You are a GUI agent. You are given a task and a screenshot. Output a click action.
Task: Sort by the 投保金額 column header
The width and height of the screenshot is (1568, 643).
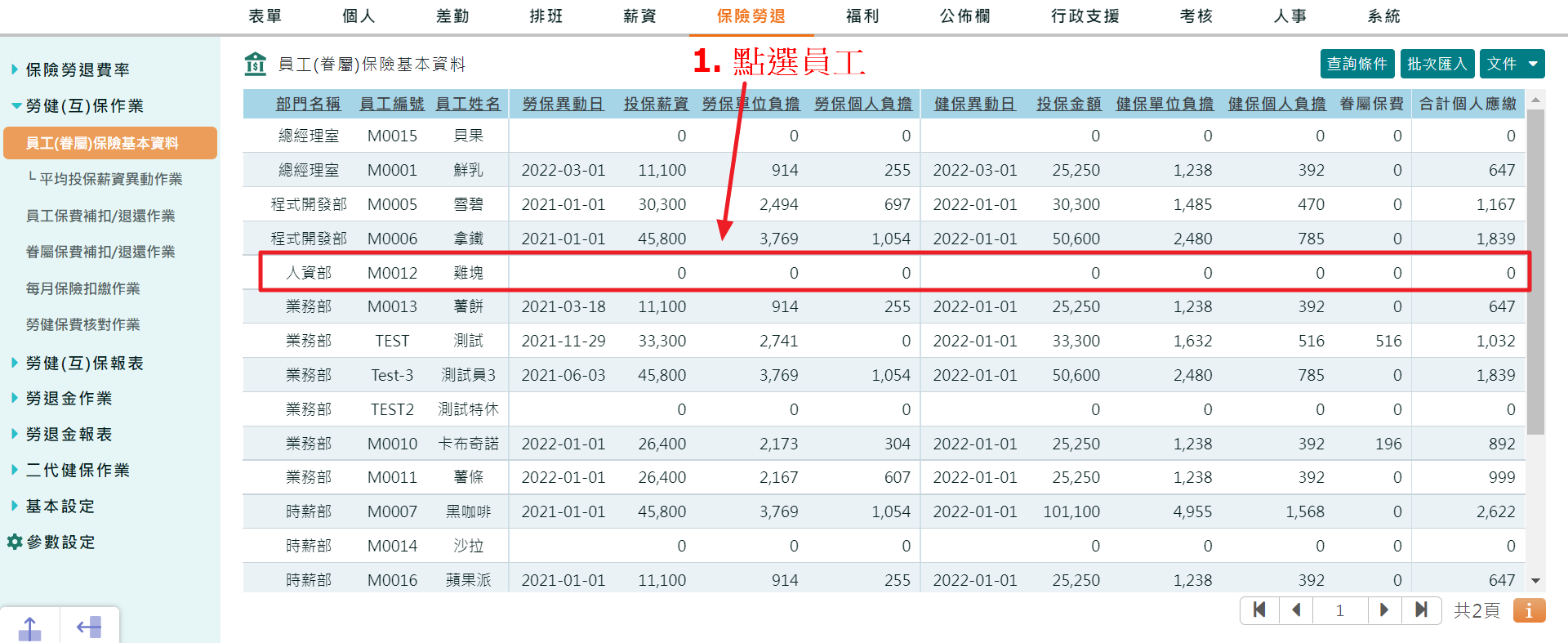tap(1069, 104)
